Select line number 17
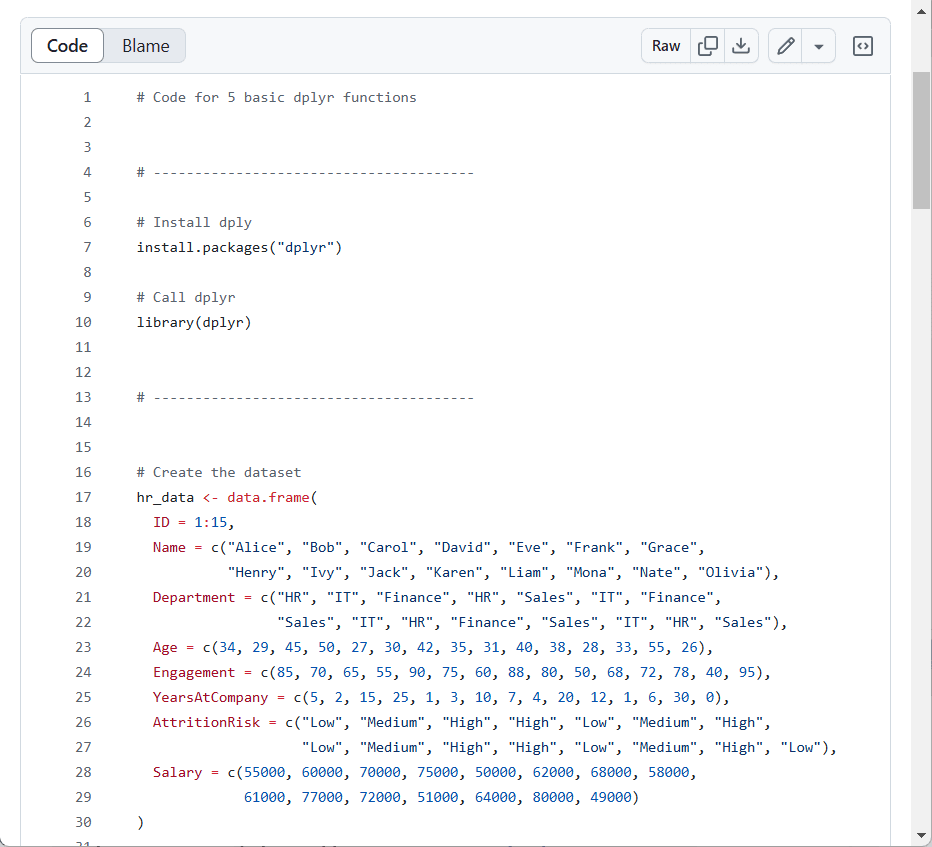The height and width of the screenshot is (847, 932). [83, 497]
